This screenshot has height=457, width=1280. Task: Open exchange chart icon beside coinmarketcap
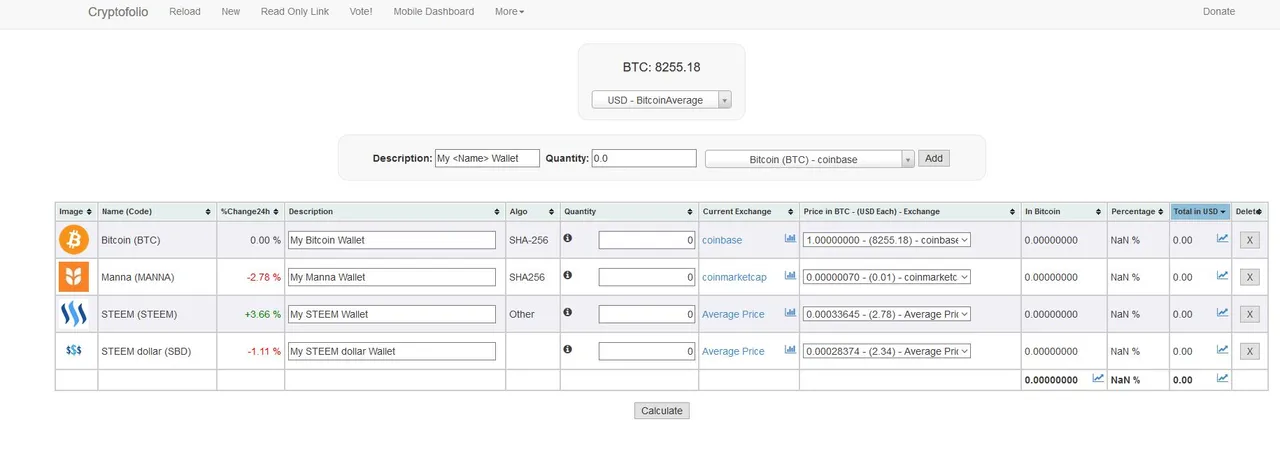tap(790, 275)
